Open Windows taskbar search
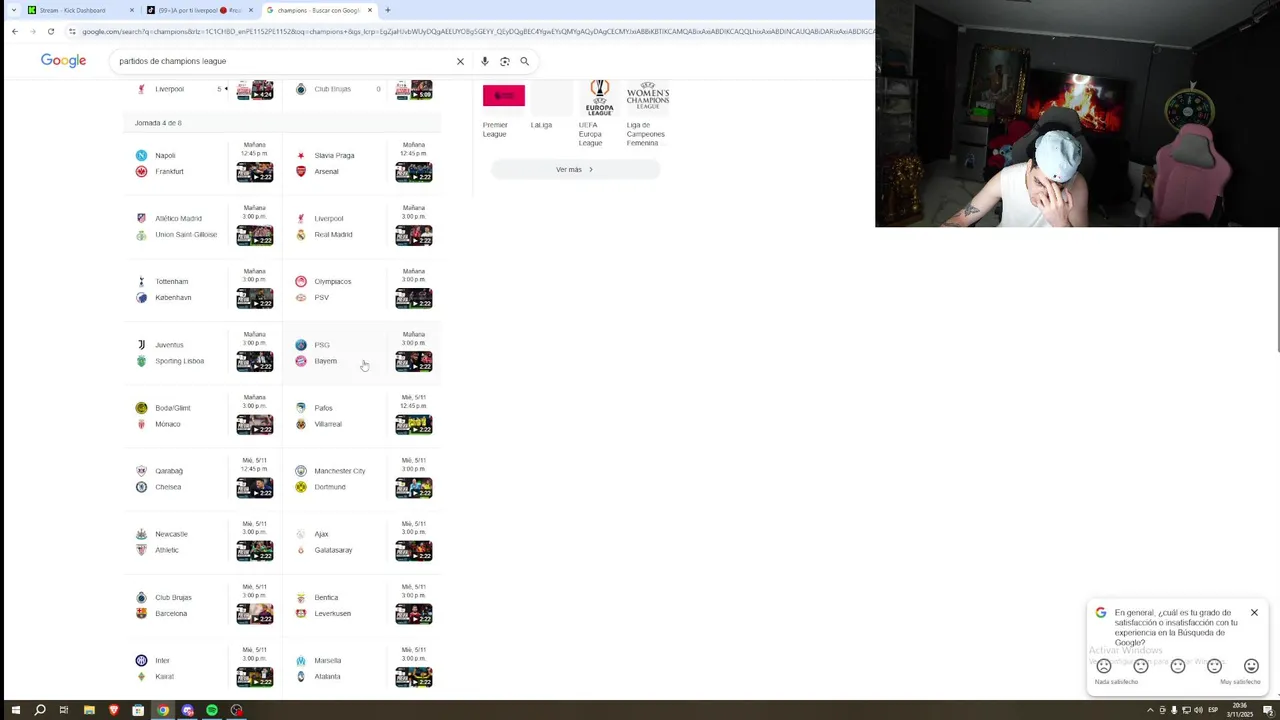The image size is (1280, 720). (x=40, y=710)
